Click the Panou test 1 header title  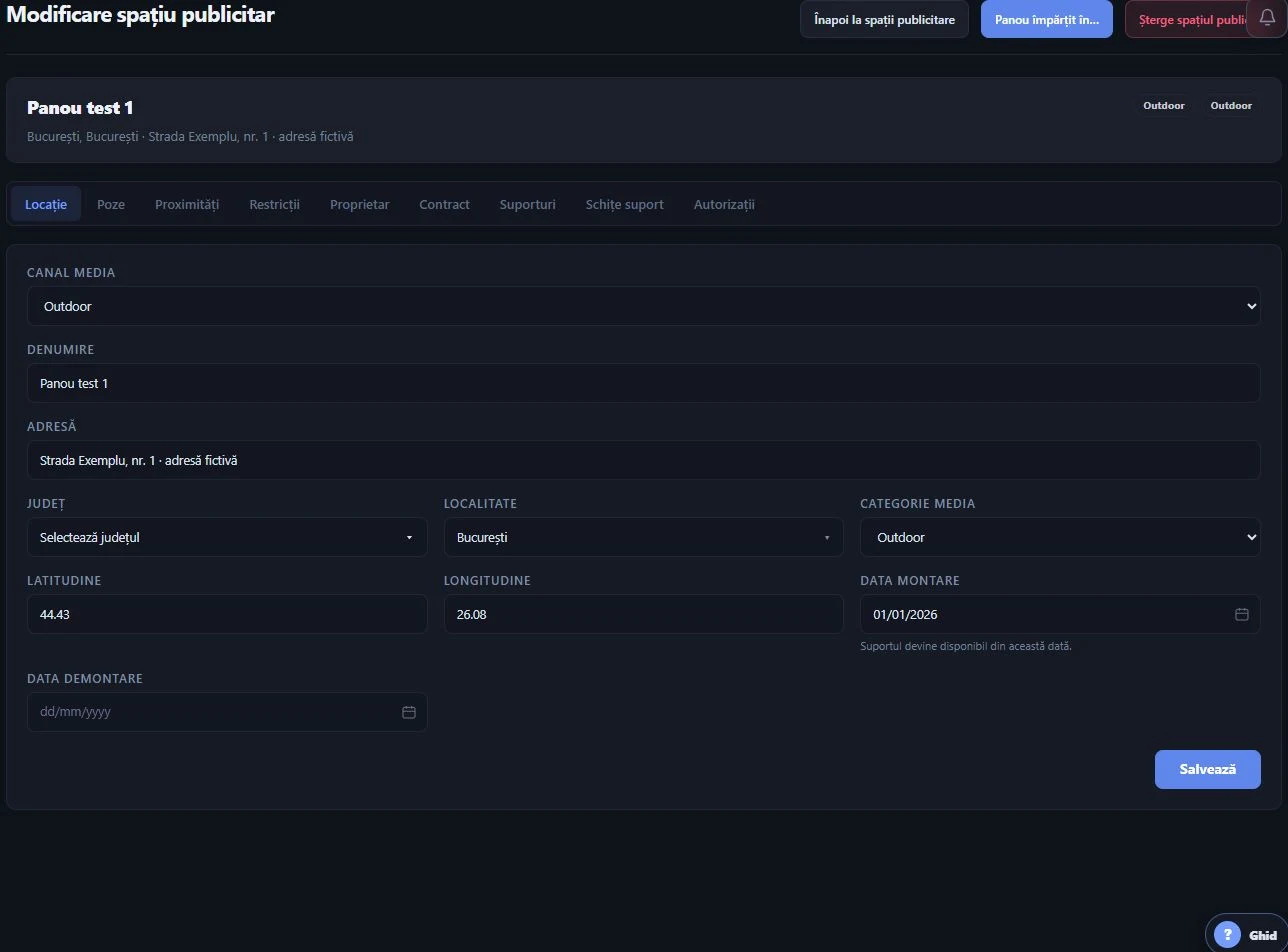(80, 108)
